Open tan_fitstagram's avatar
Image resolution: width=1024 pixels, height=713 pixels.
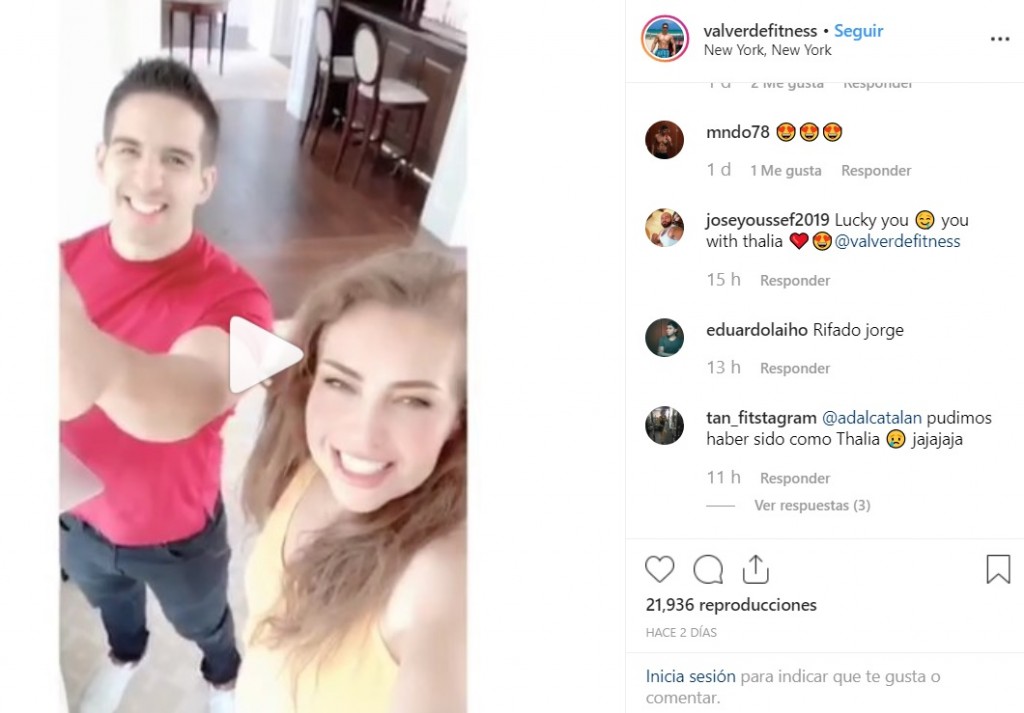coord(664,425)
